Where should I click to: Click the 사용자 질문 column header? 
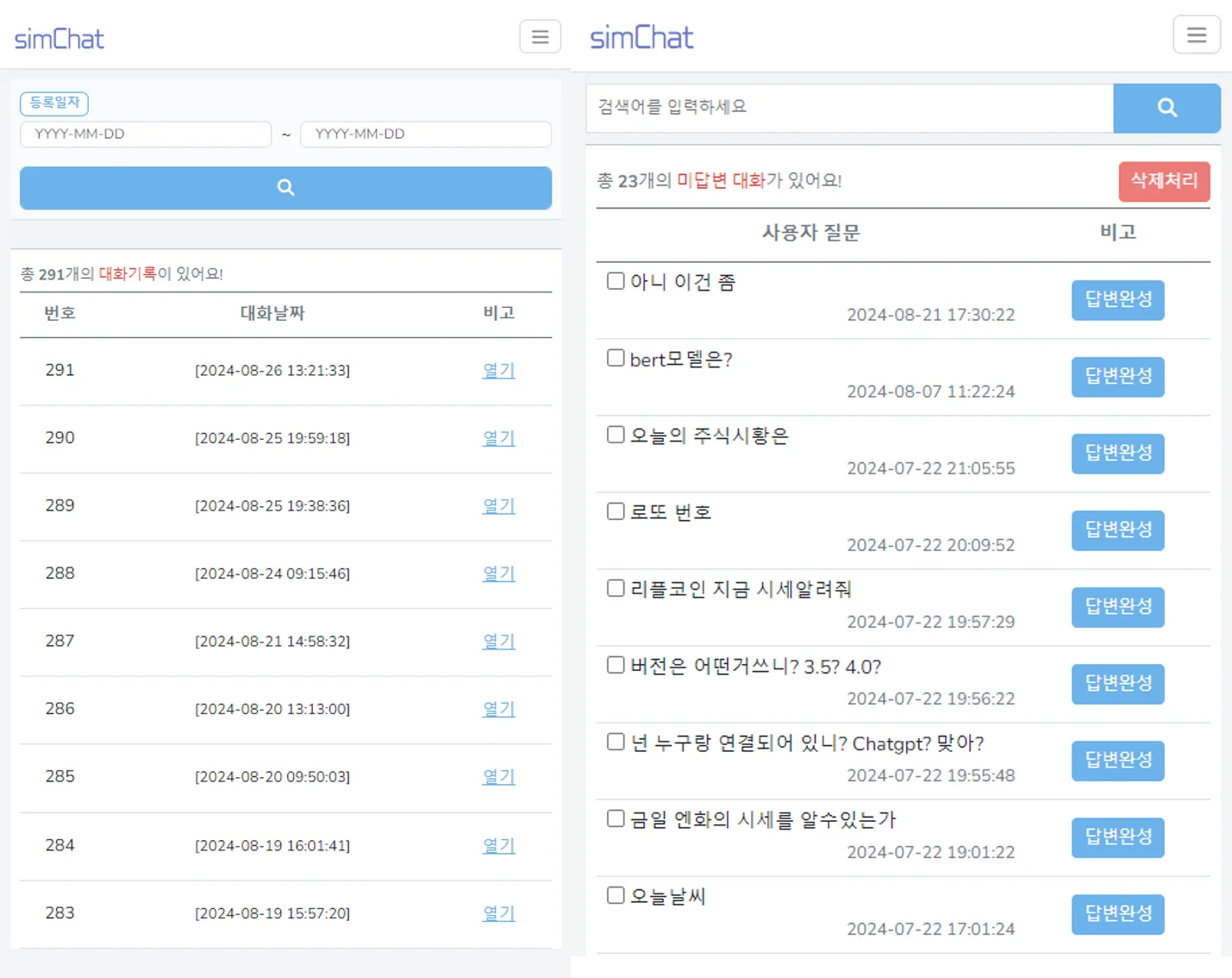click(x=811, y=233)
